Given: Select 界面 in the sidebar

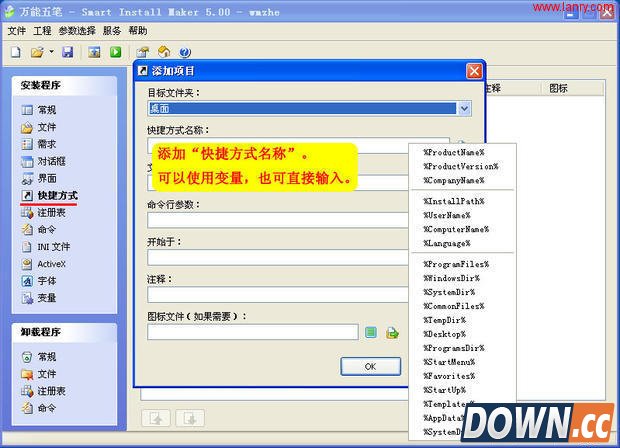Looking at the screenshot, I should tap(39, 178).
